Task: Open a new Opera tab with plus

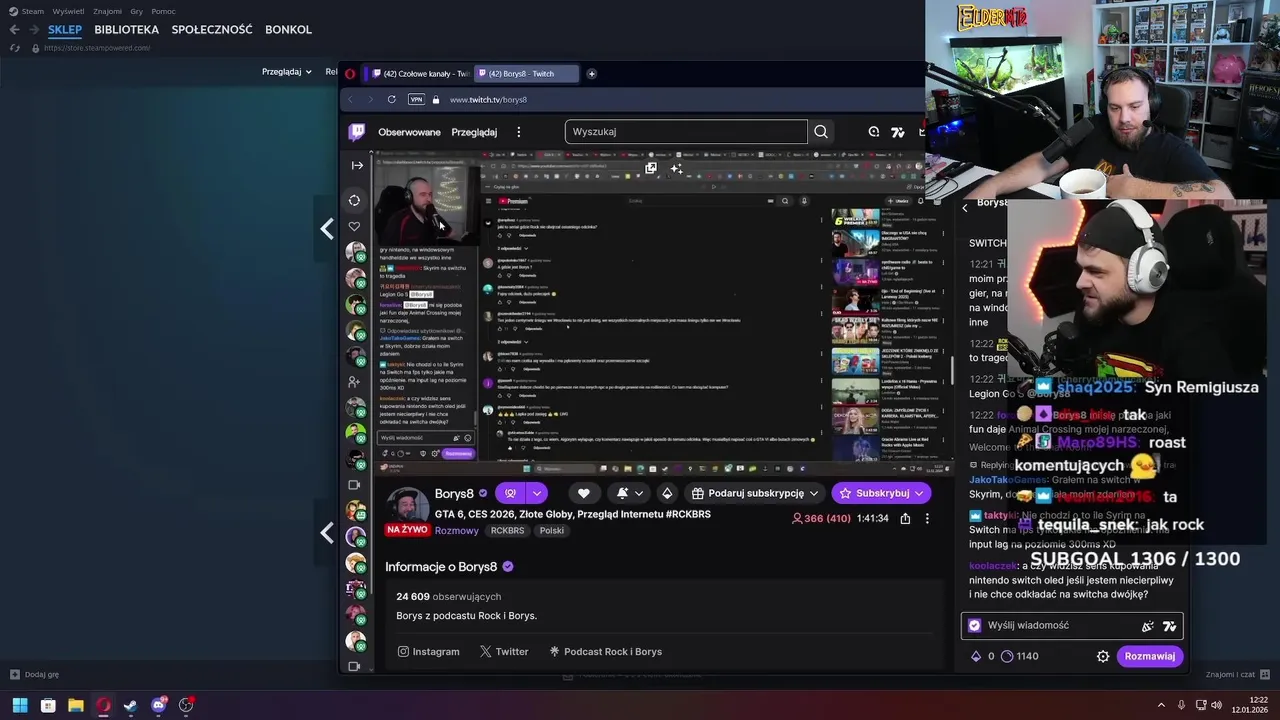Action: click(x=591, y=73)
